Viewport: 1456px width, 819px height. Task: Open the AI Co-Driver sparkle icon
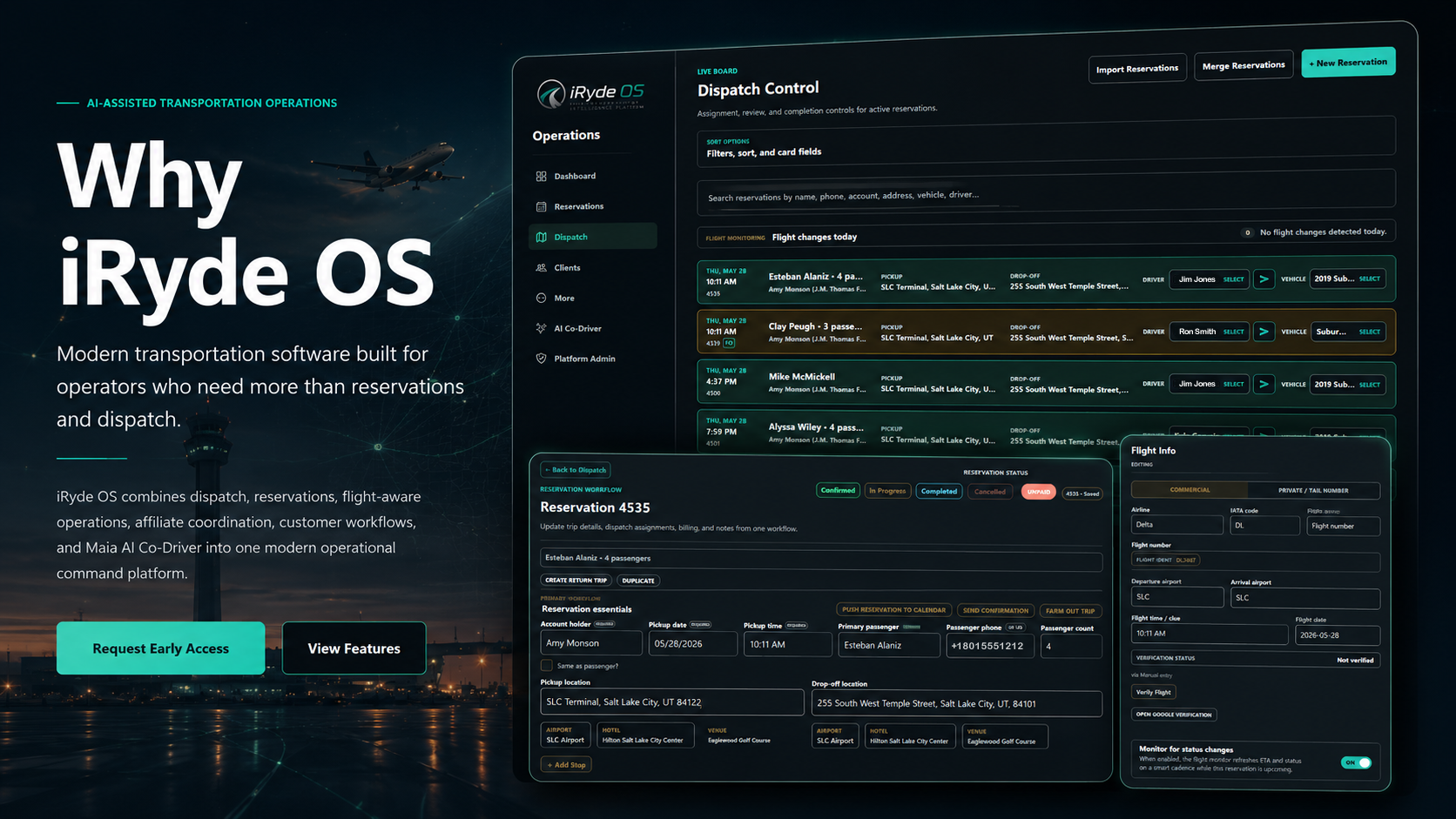tap(542, 328)
